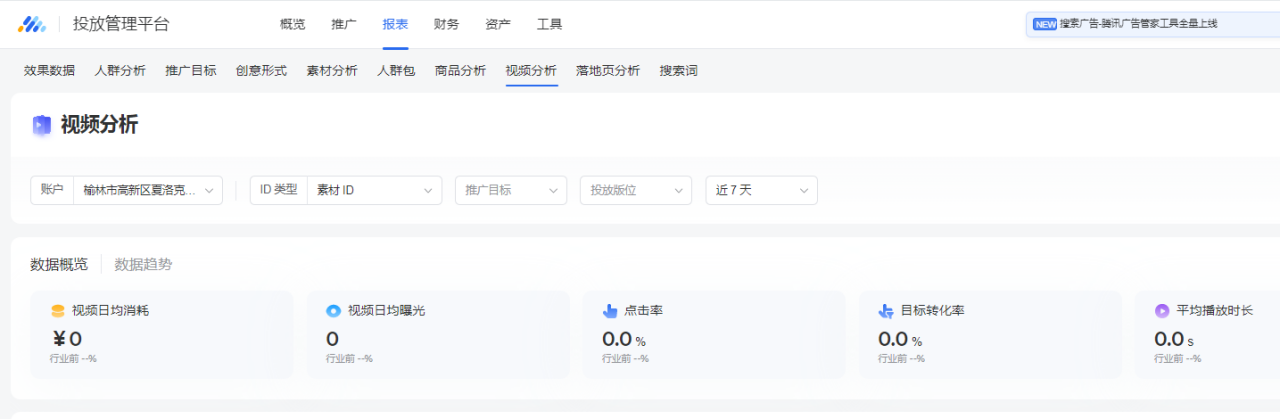Click the 视频日均曝光 eye icon

pyautogui.click(x=334, y=311)
